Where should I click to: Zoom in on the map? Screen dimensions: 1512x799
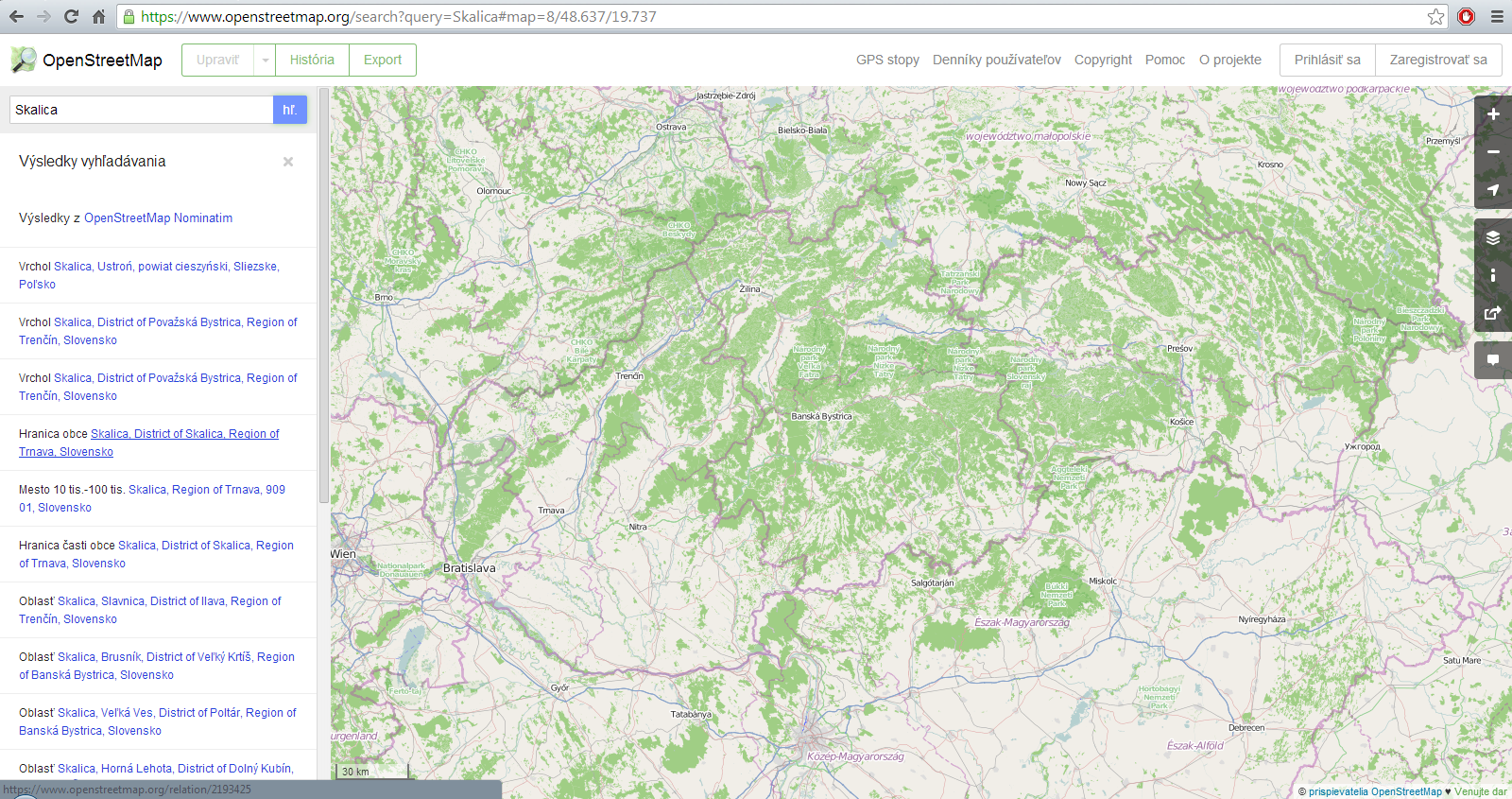click(1493, 114)
